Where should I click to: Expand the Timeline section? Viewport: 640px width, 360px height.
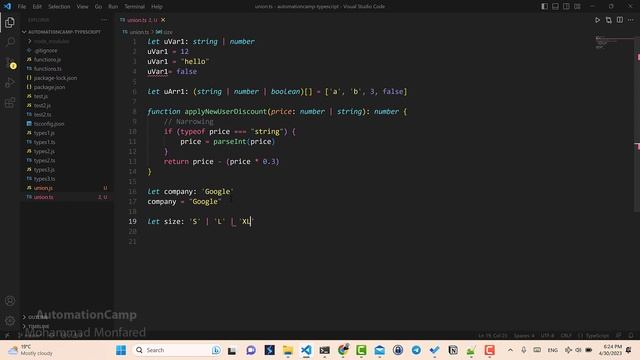[38, 326]
